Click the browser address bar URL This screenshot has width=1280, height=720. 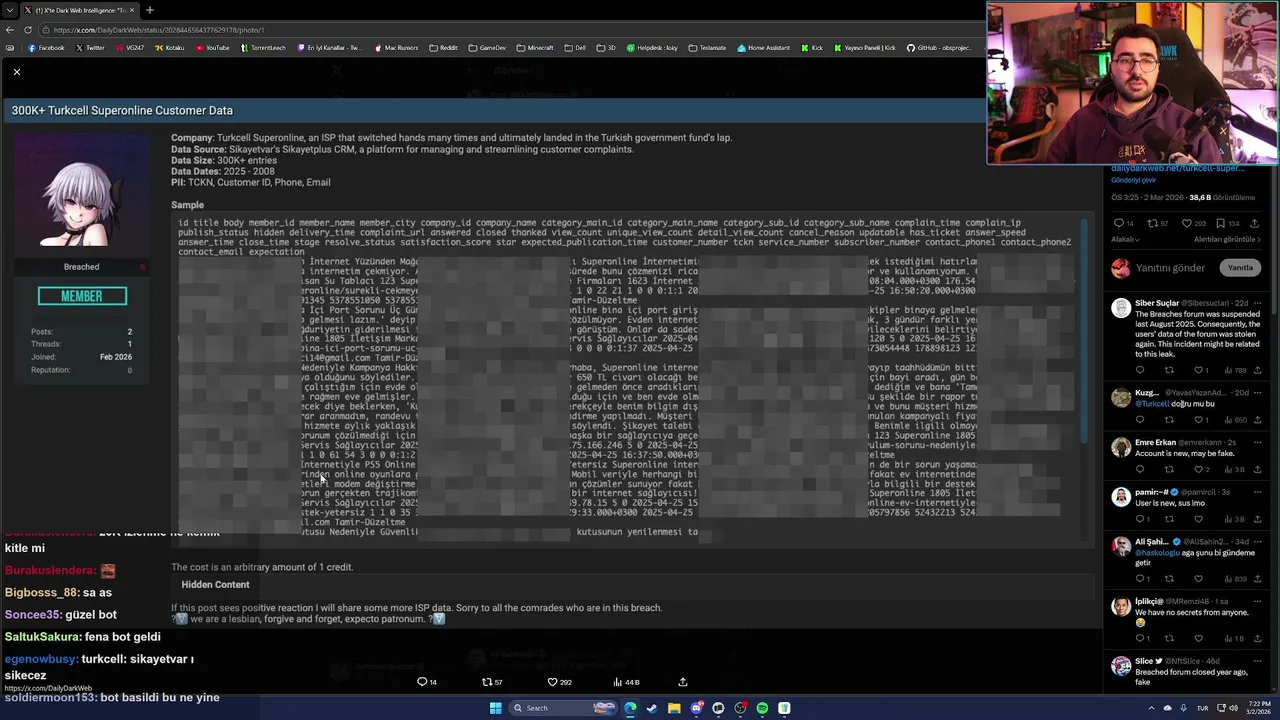point(159,30)
